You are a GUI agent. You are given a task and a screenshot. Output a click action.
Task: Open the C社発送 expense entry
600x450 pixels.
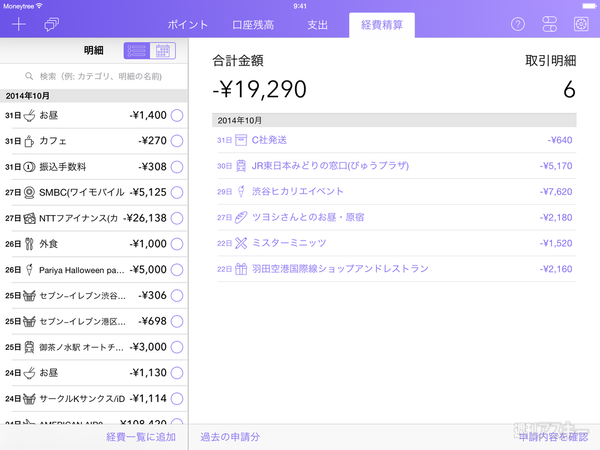tap(396, 140)
